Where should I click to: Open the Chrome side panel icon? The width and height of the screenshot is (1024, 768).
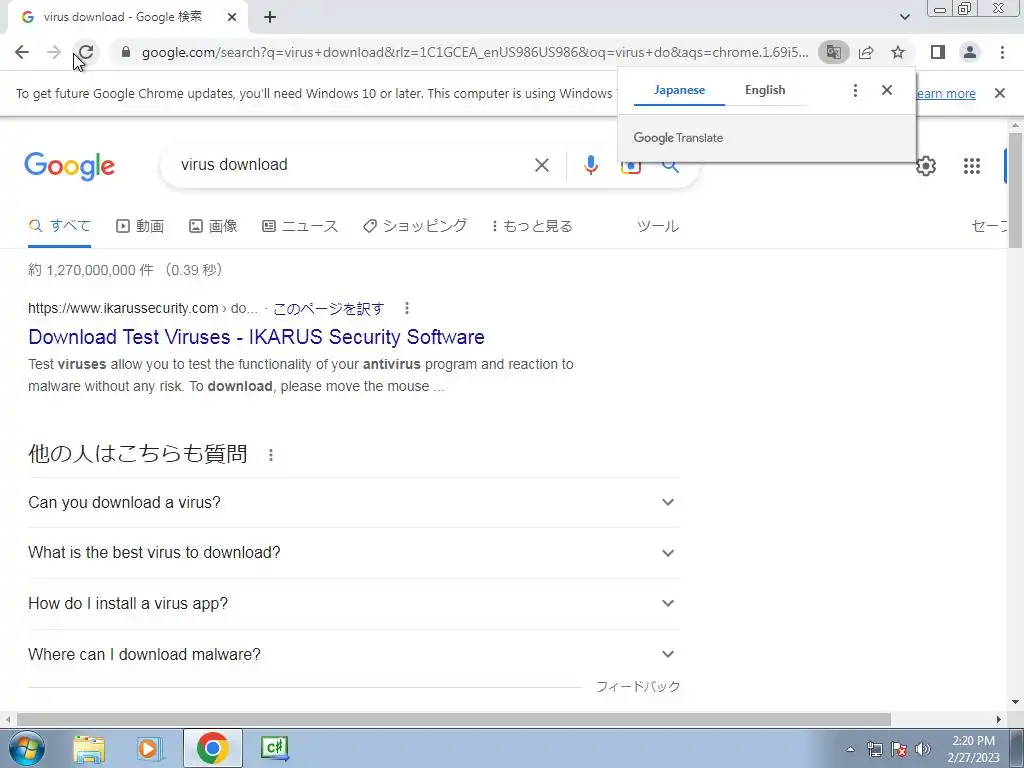pos(938,52)
